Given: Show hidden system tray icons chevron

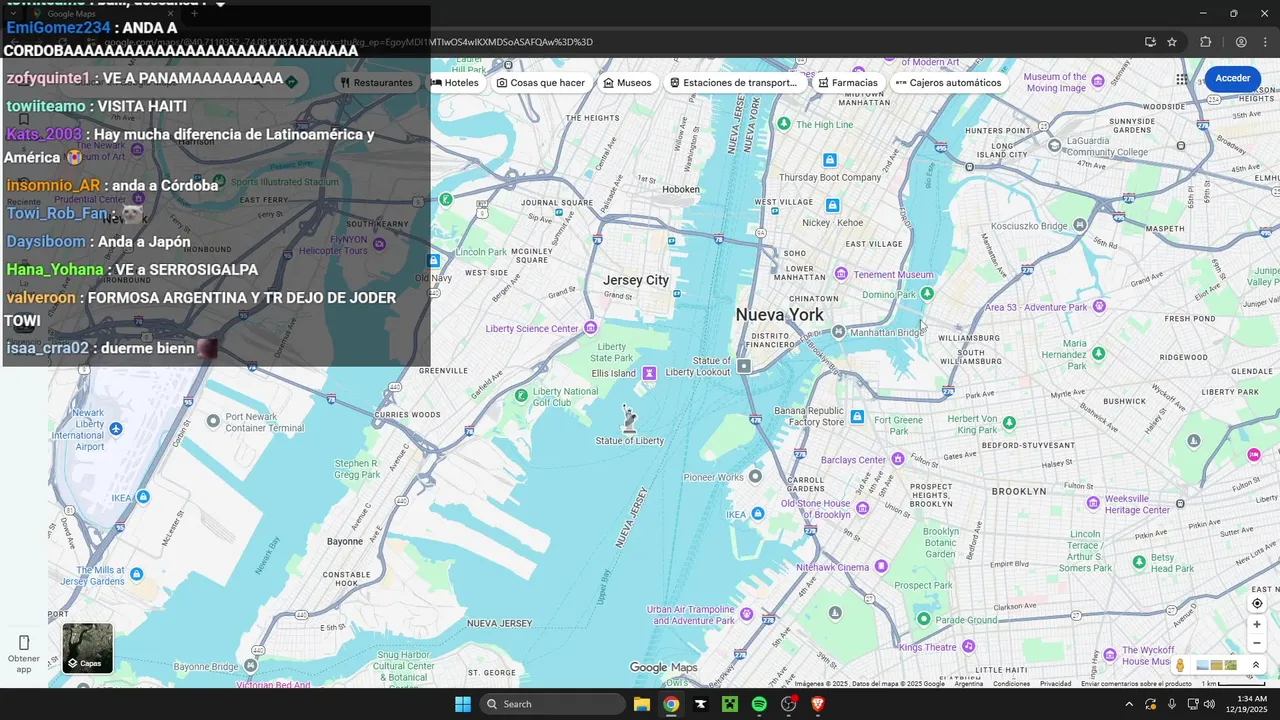Looking at the screenshot, I should coord(1129,704).
